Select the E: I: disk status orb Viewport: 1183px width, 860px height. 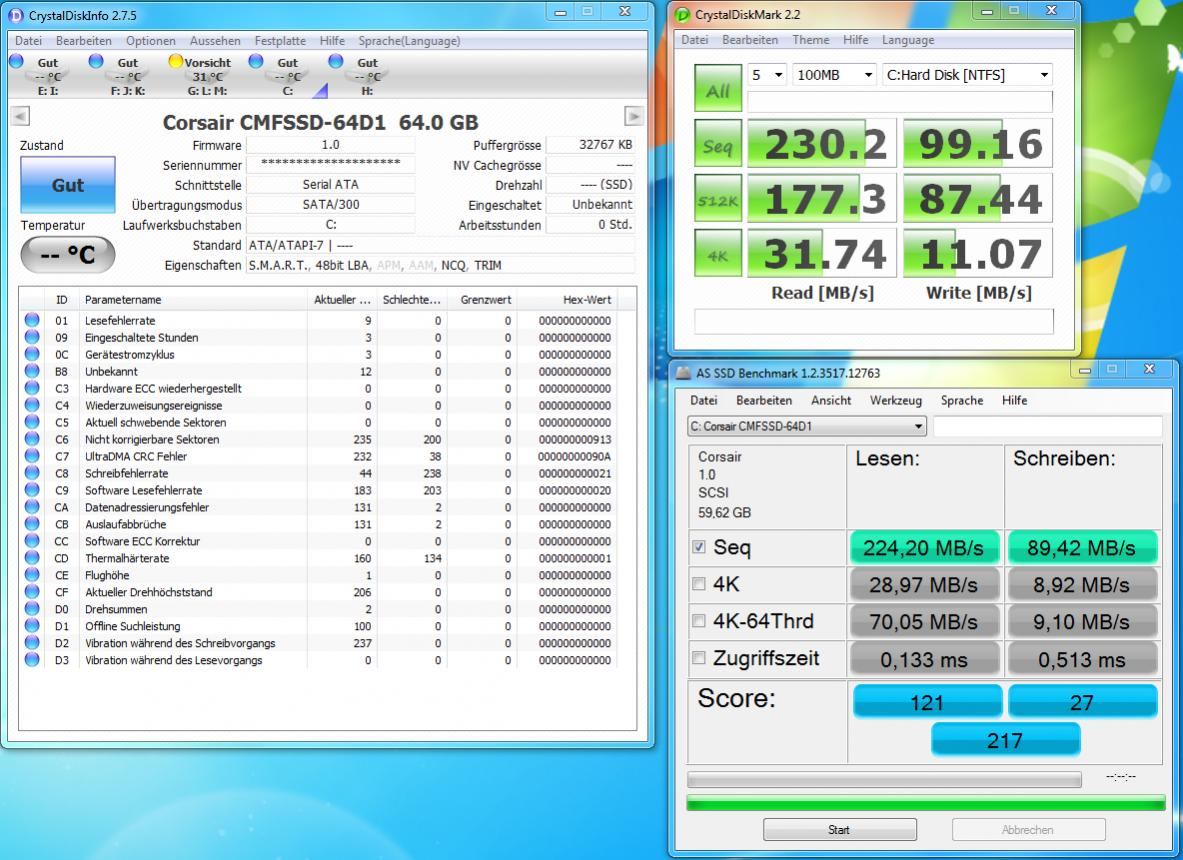point(17,62)
